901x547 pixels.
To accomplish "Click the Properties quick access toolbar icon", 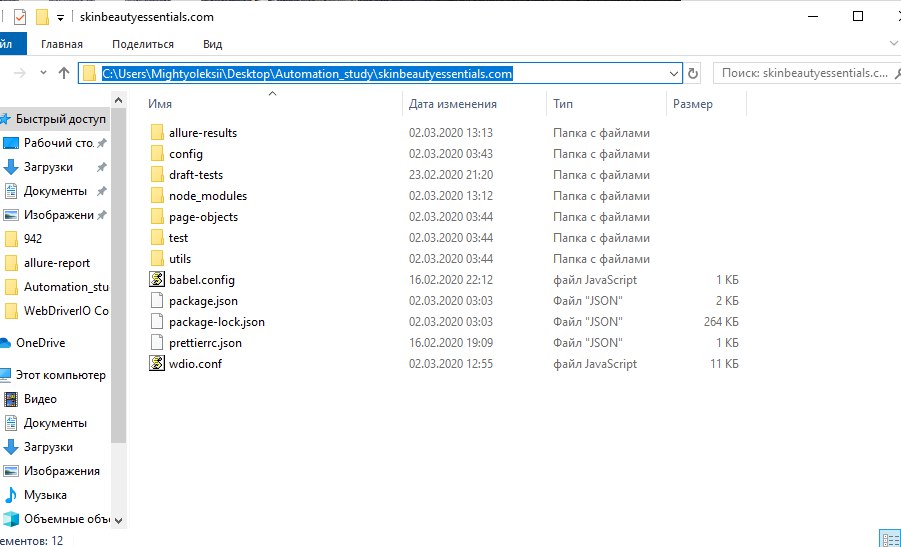I will [x=20, y=17].
